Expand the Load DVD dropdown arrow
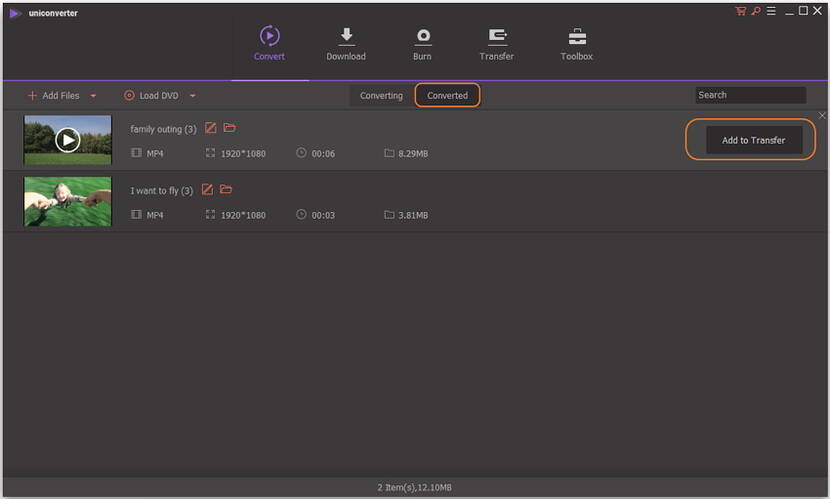 pos(193,96)
